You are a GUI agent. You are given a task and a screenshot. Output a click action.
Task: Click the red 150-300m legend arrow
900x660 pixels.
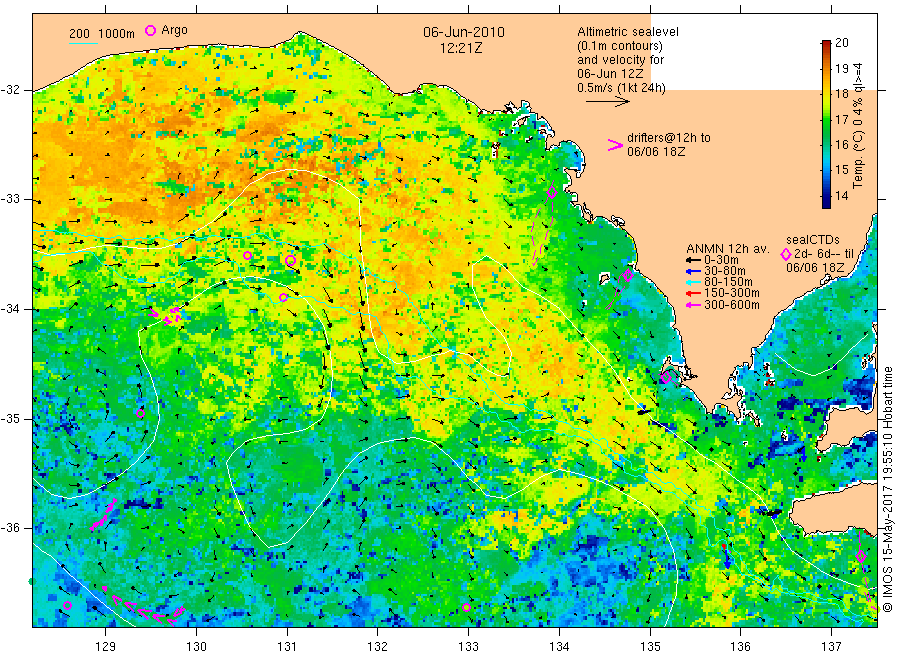tap(695, 293)
